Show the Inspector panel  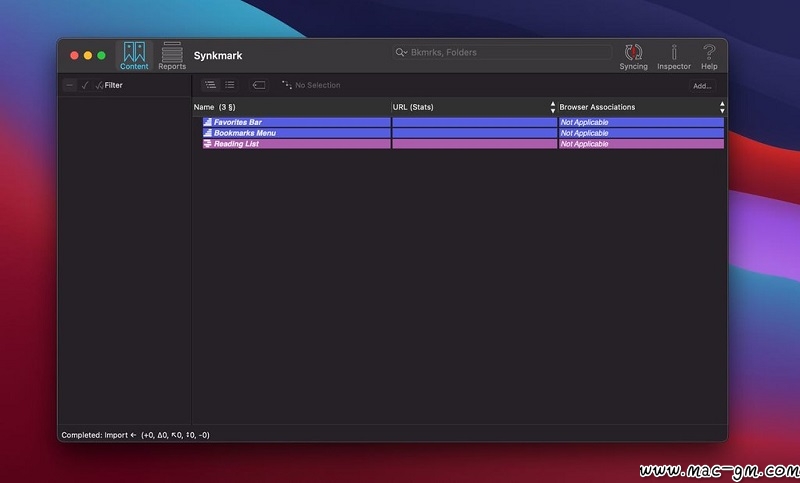(x=673, y=57)
